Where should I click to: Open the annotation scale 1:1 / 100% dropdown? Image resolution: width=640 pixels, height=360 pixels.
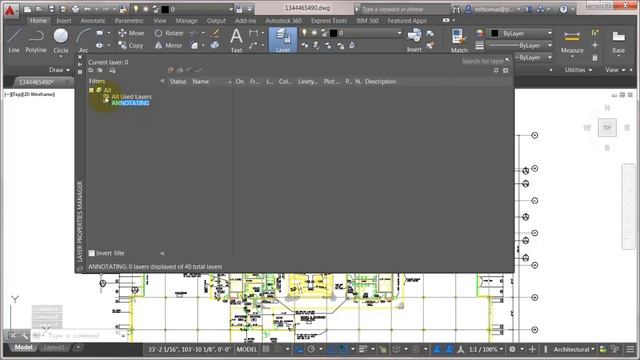coord(485,349)
